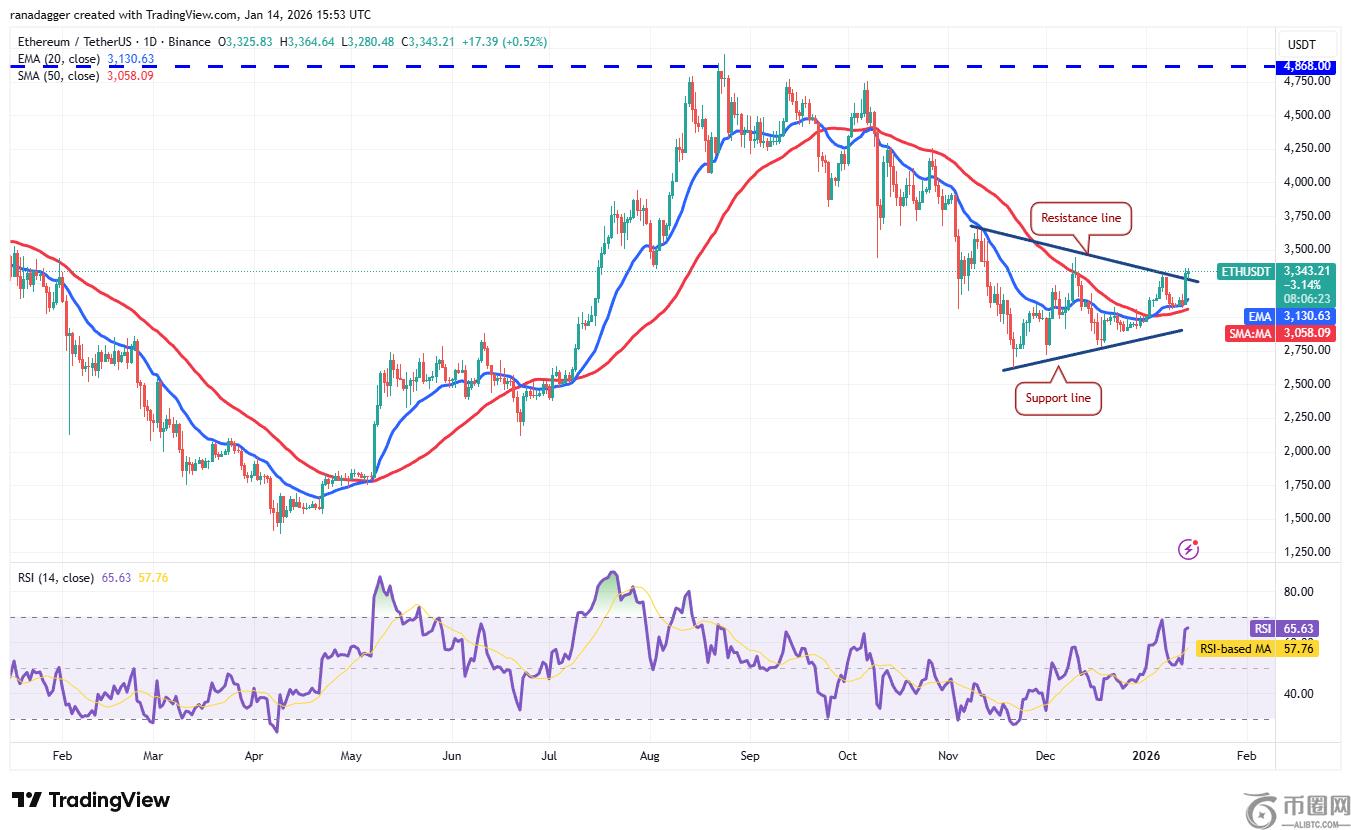1351x830 pixels.
Task: Click the green ETHUSDT symbol tag
Action: 1245,272
